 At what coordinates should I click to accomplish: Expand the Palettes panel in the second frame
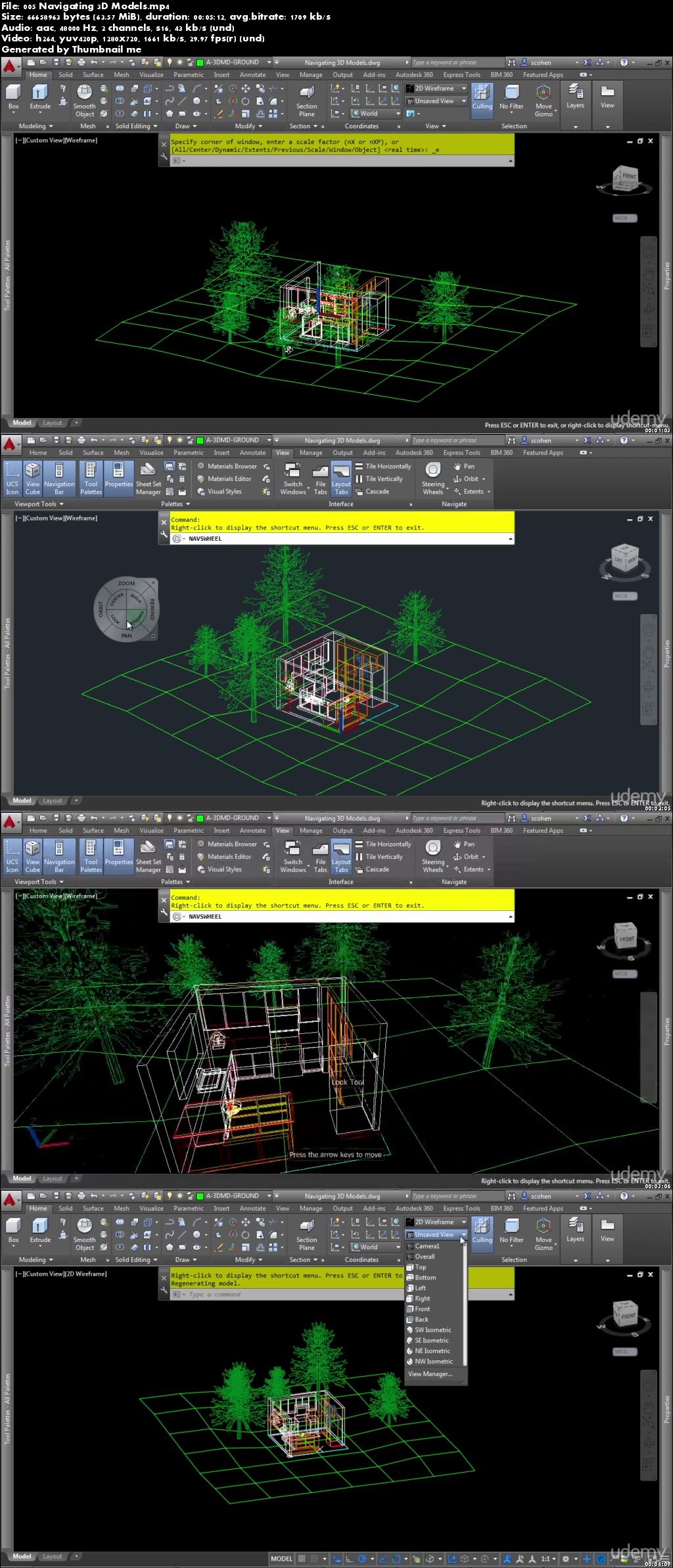point(175,504)
